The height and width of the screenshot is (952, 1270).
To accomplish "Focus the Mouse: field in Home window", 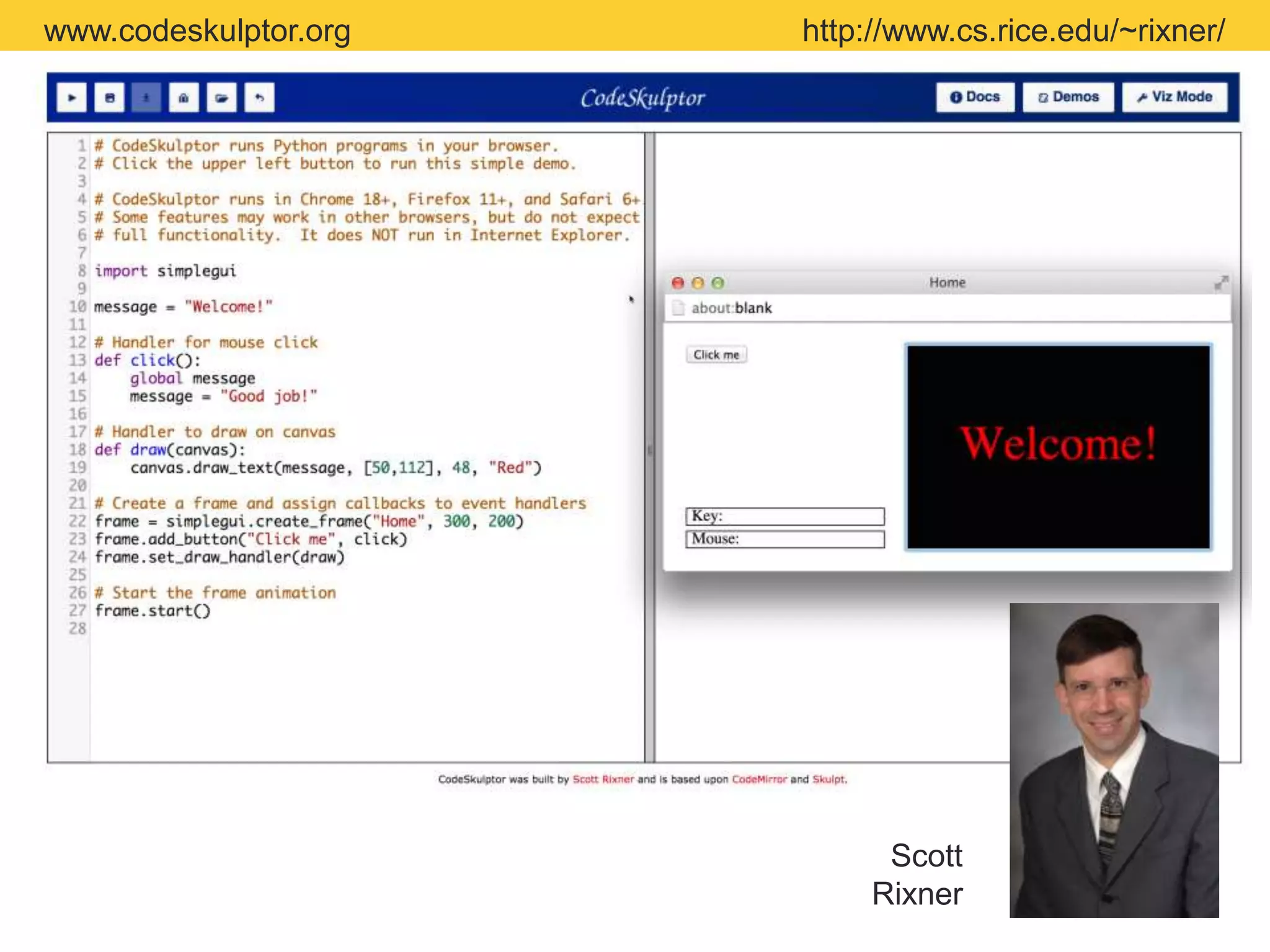I will pyautogui.click(x=785, y=539).
